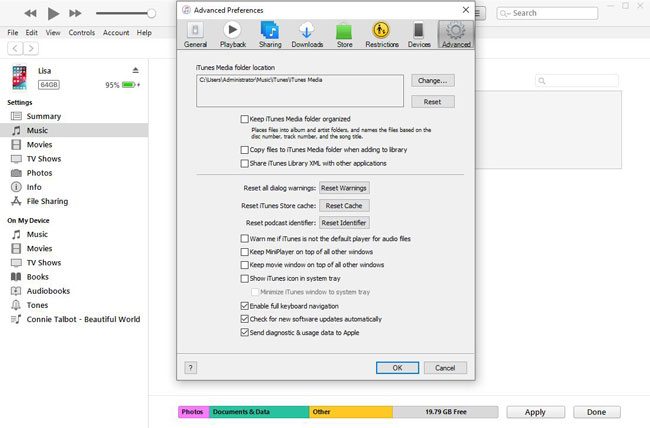Click the rewind previous track button
The height and width of the screenshot is (428, 650).
(x=30, y=13)
